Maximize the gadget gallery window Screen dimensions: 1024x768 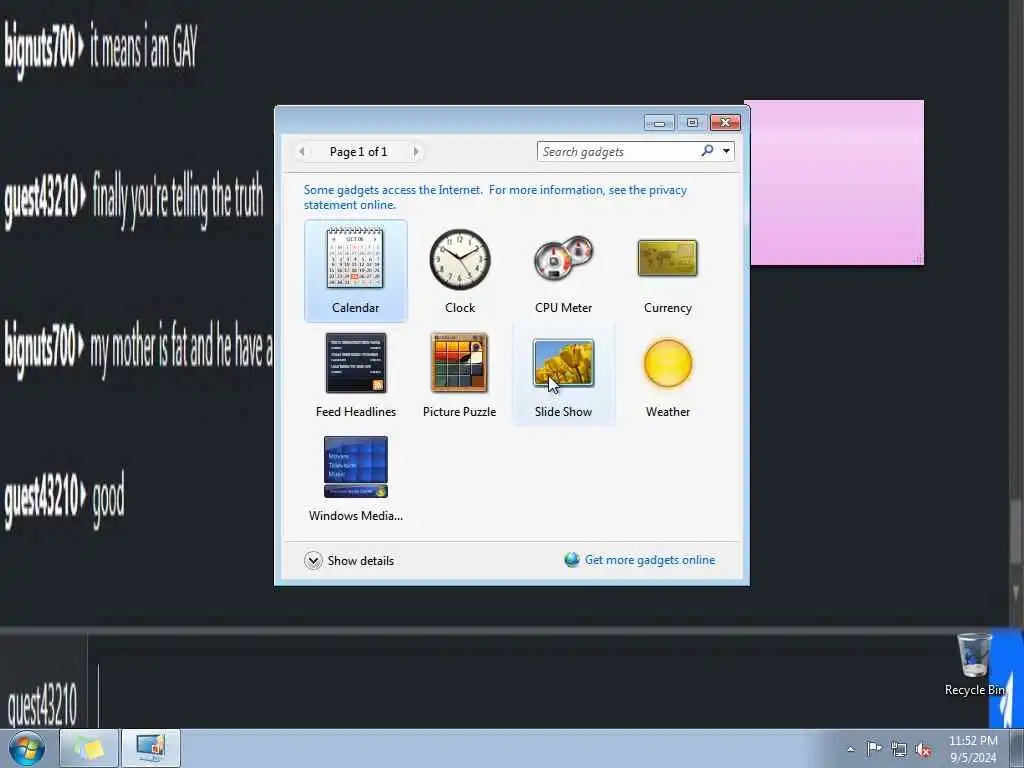tap(692, 123)
